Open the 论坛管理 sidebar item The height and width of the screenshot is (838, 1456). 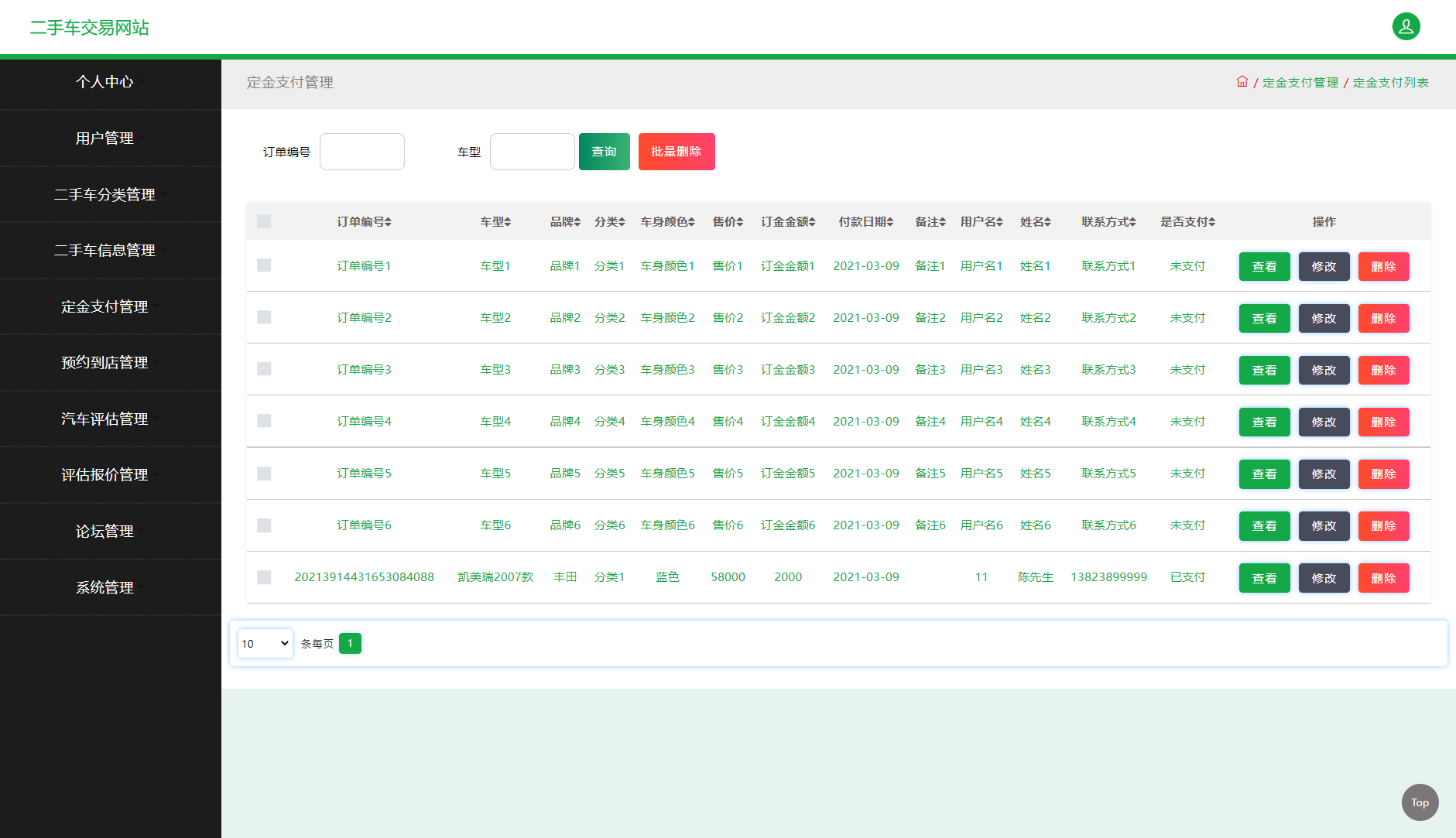pos(110,531)
